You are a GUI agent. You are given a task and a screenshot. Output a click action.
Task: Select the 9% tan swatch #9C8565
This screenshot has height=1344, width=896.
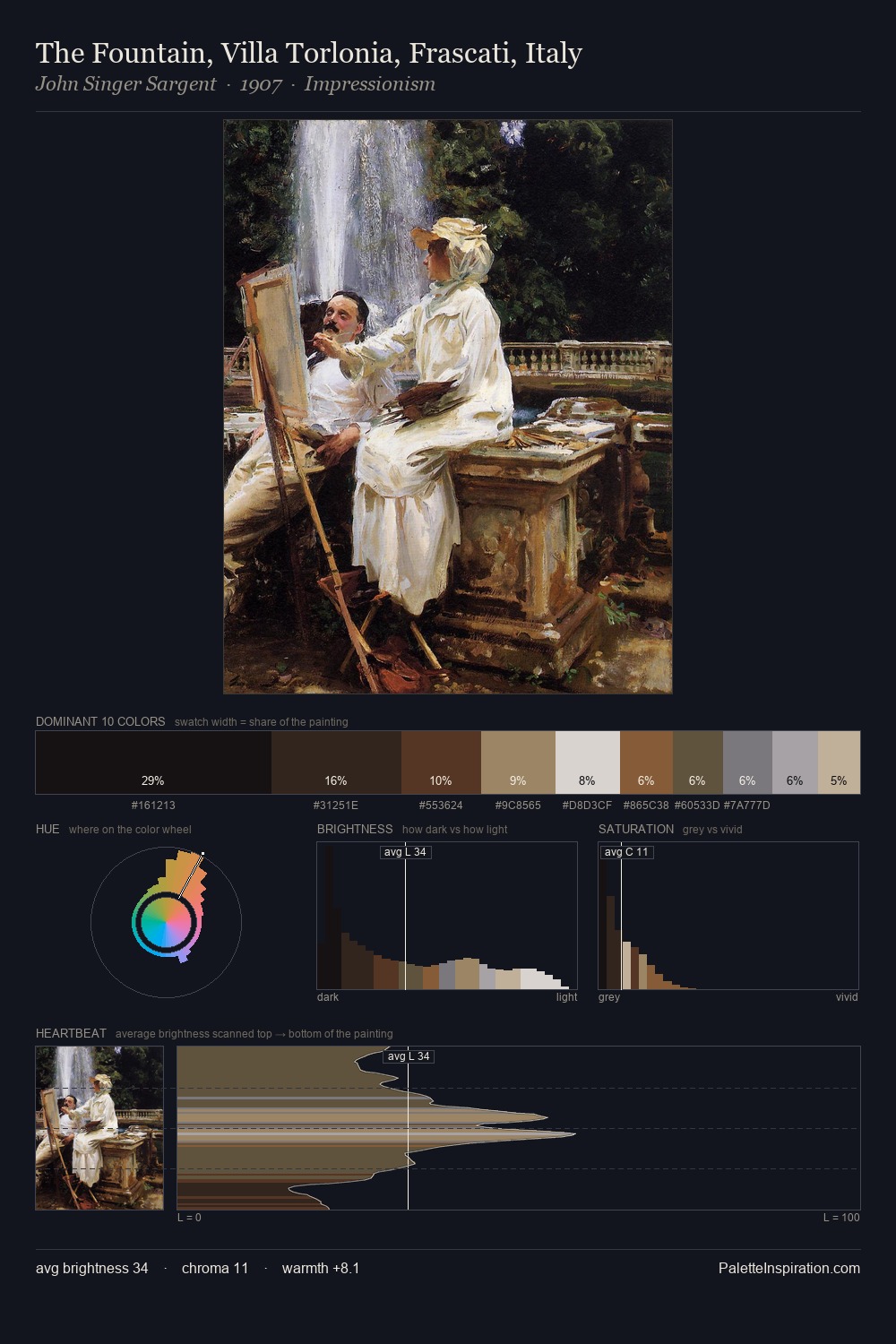point(518,762)
